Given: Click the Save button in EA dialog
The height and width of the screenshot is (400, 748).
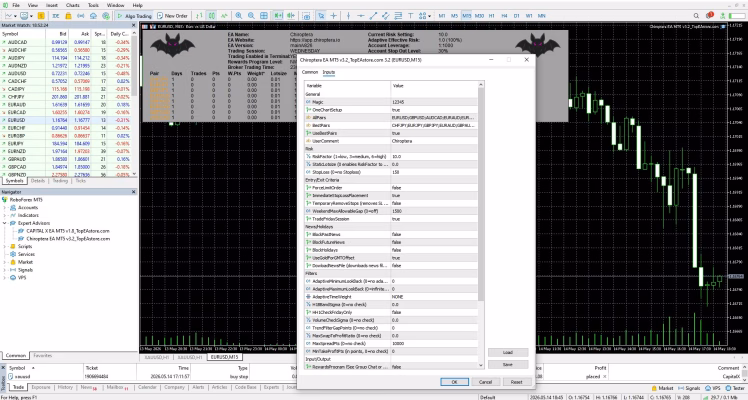Looking at the screenshot, I should coord(508,364).
